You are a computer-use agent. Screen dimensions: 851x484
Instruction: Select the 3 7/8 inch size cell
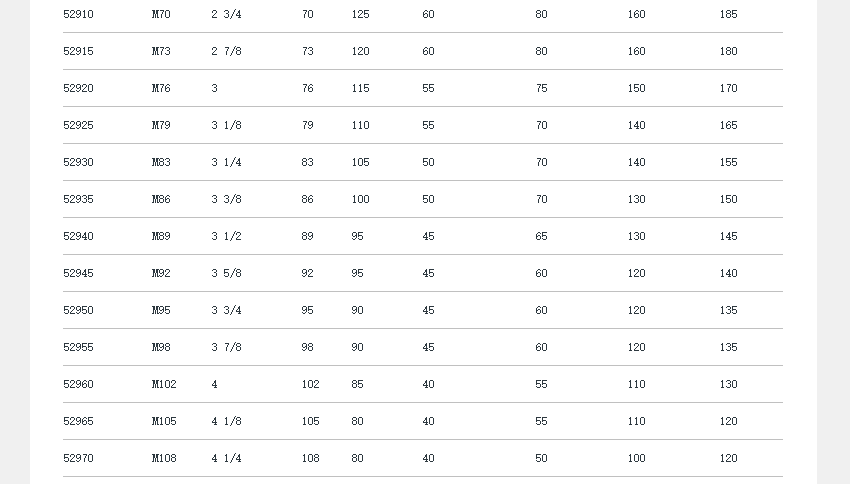click(x=226, y=348)
